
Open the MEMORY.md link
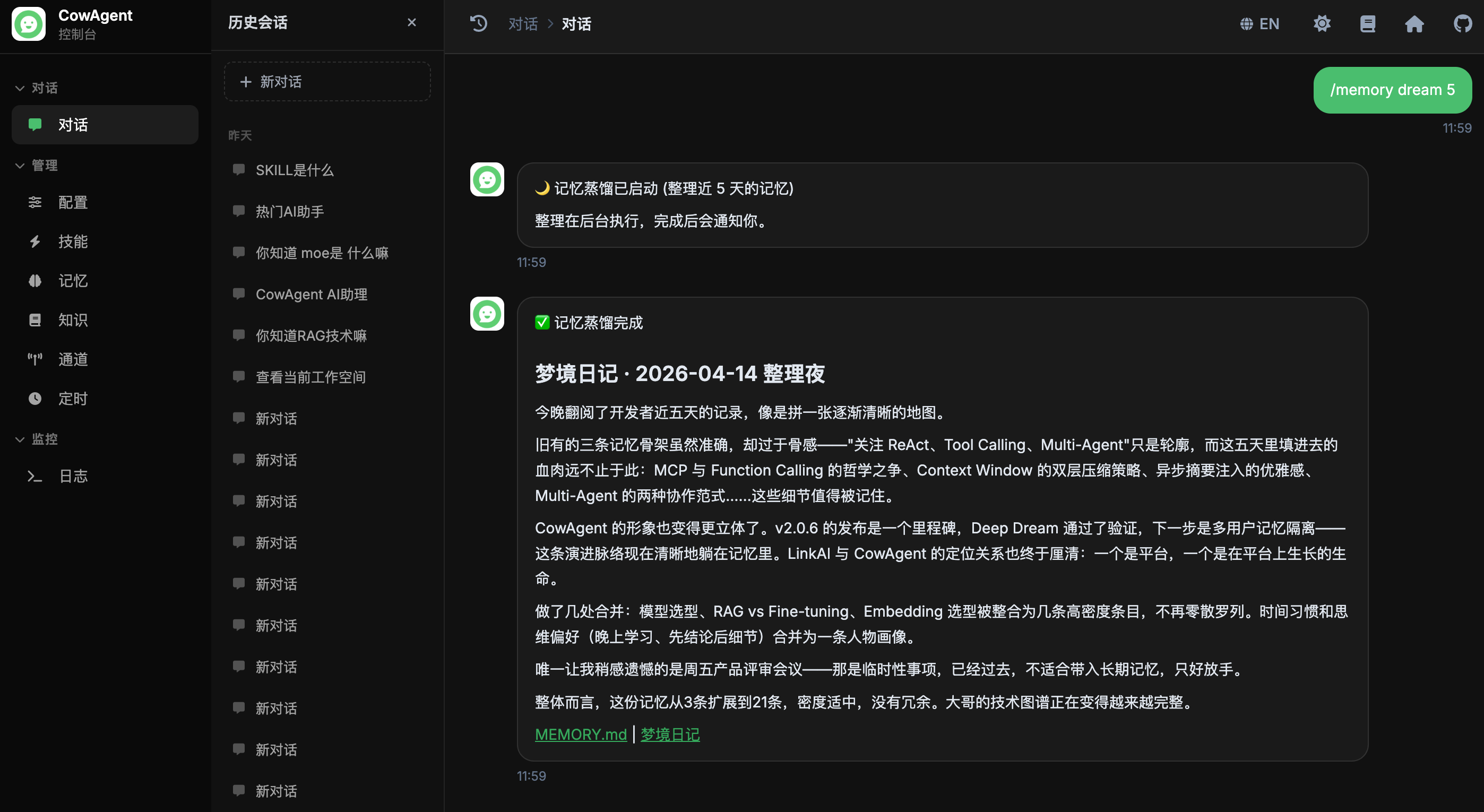point(581,735)
